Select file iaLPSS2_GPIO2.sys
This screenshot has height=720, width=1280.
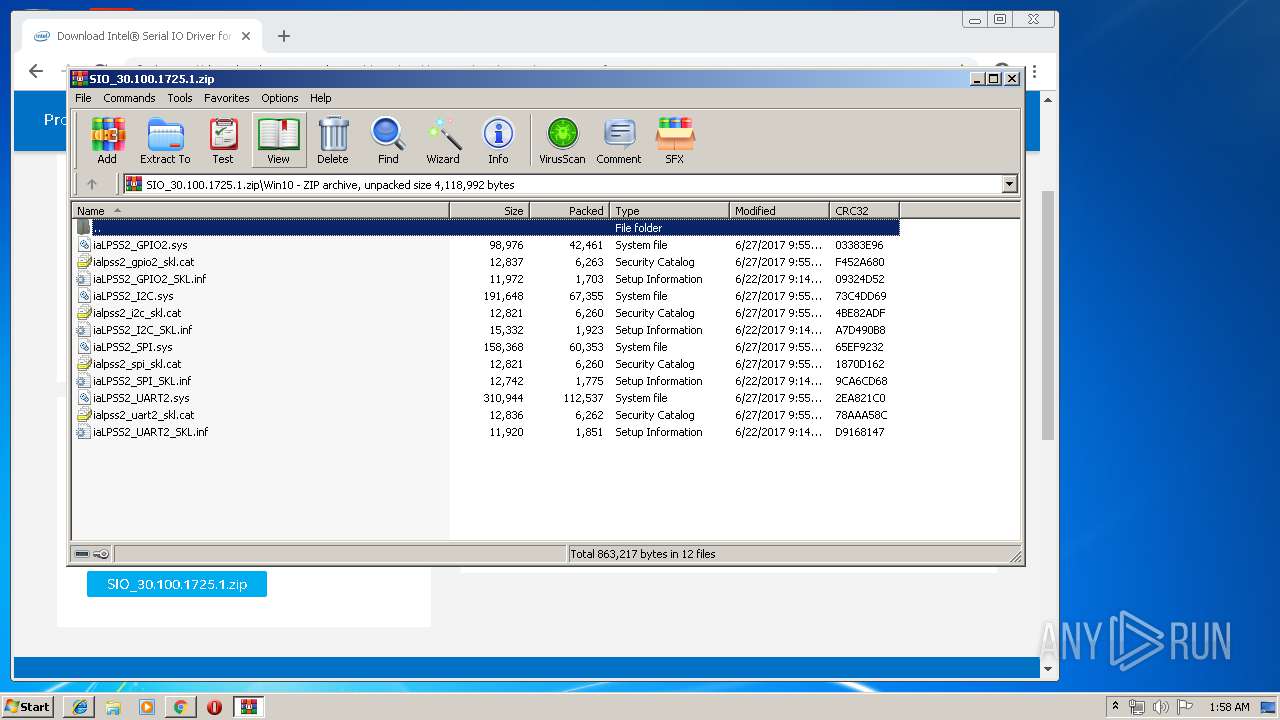(486, 245)
